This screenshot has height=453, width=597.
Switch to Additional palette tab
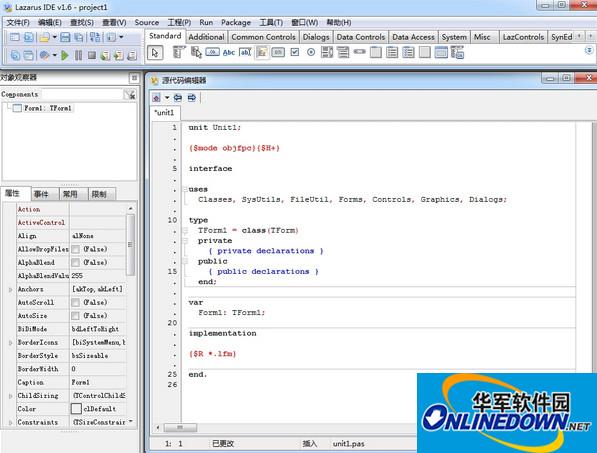[206, 37]
